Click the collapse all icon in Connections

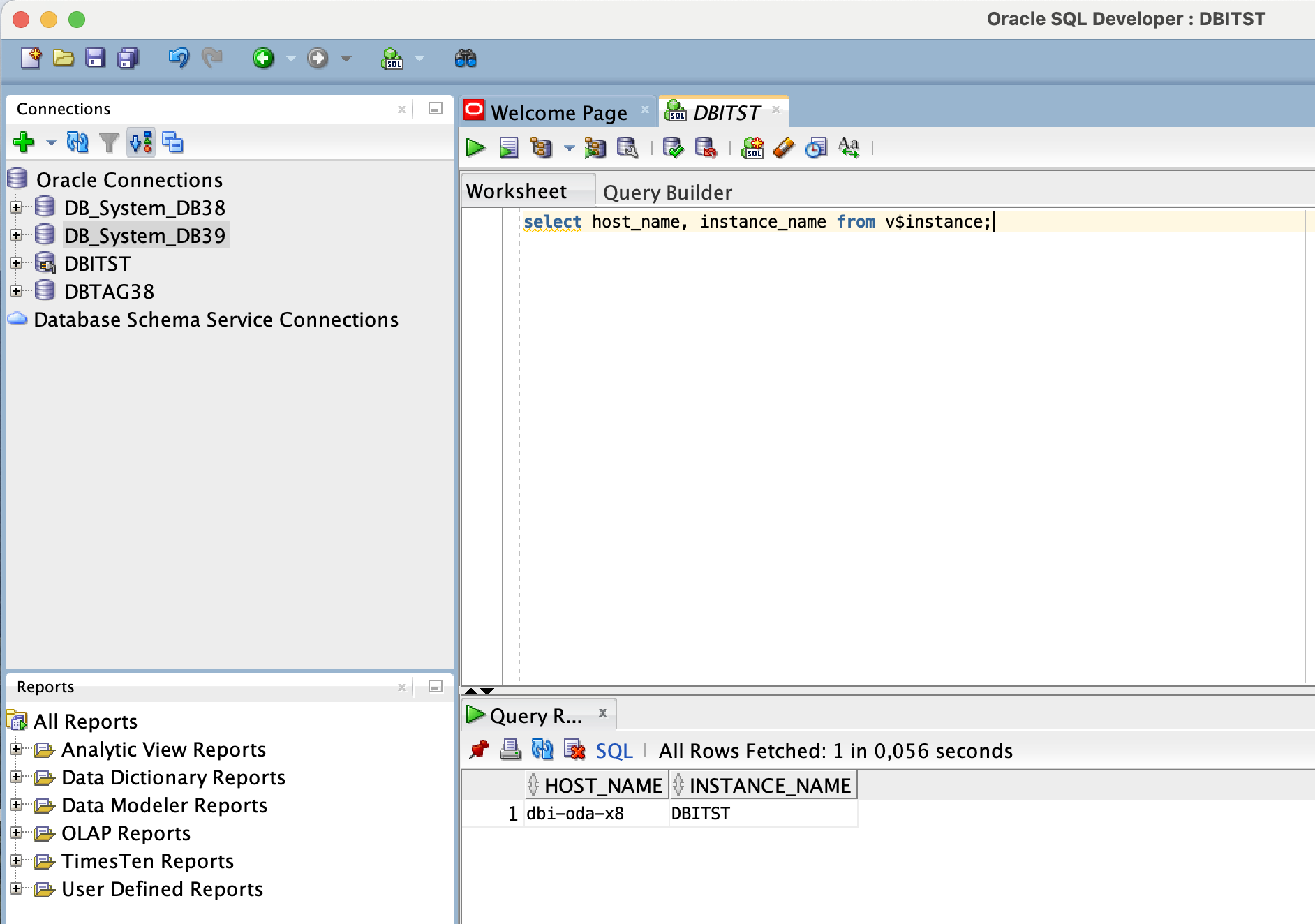173,142
